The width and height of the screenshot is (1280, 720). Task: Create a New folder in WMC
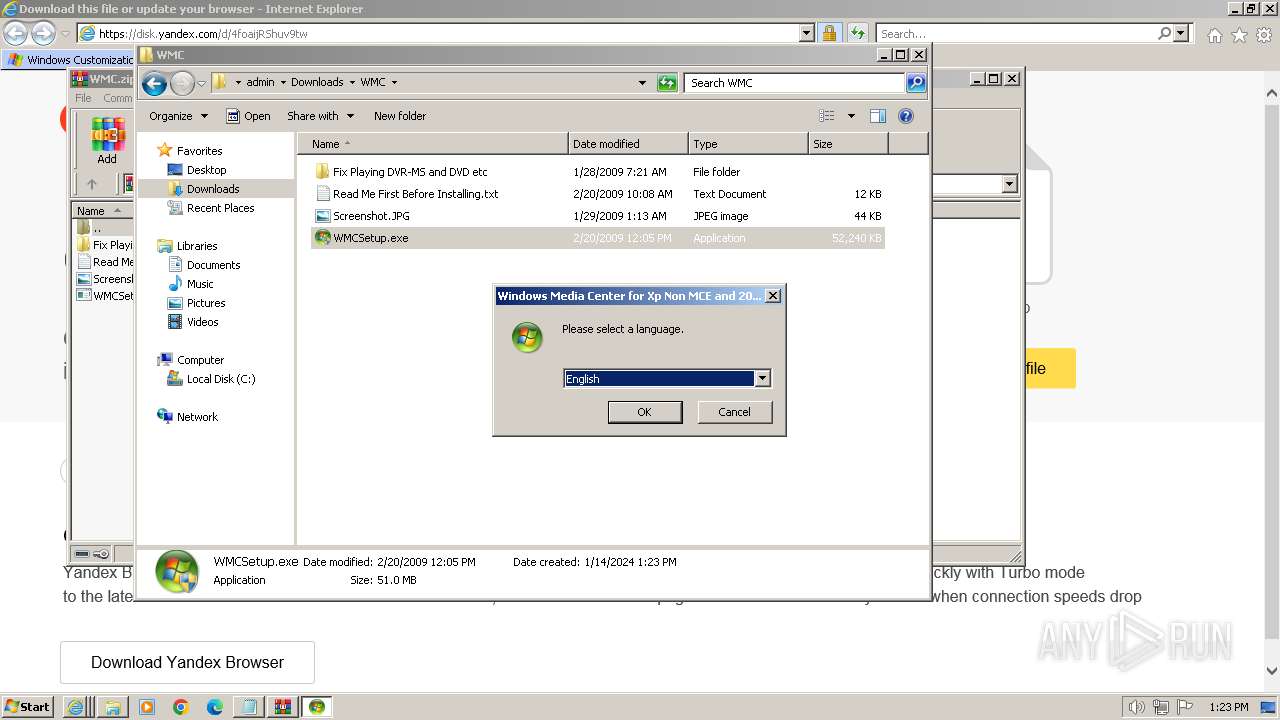(400, 116)
